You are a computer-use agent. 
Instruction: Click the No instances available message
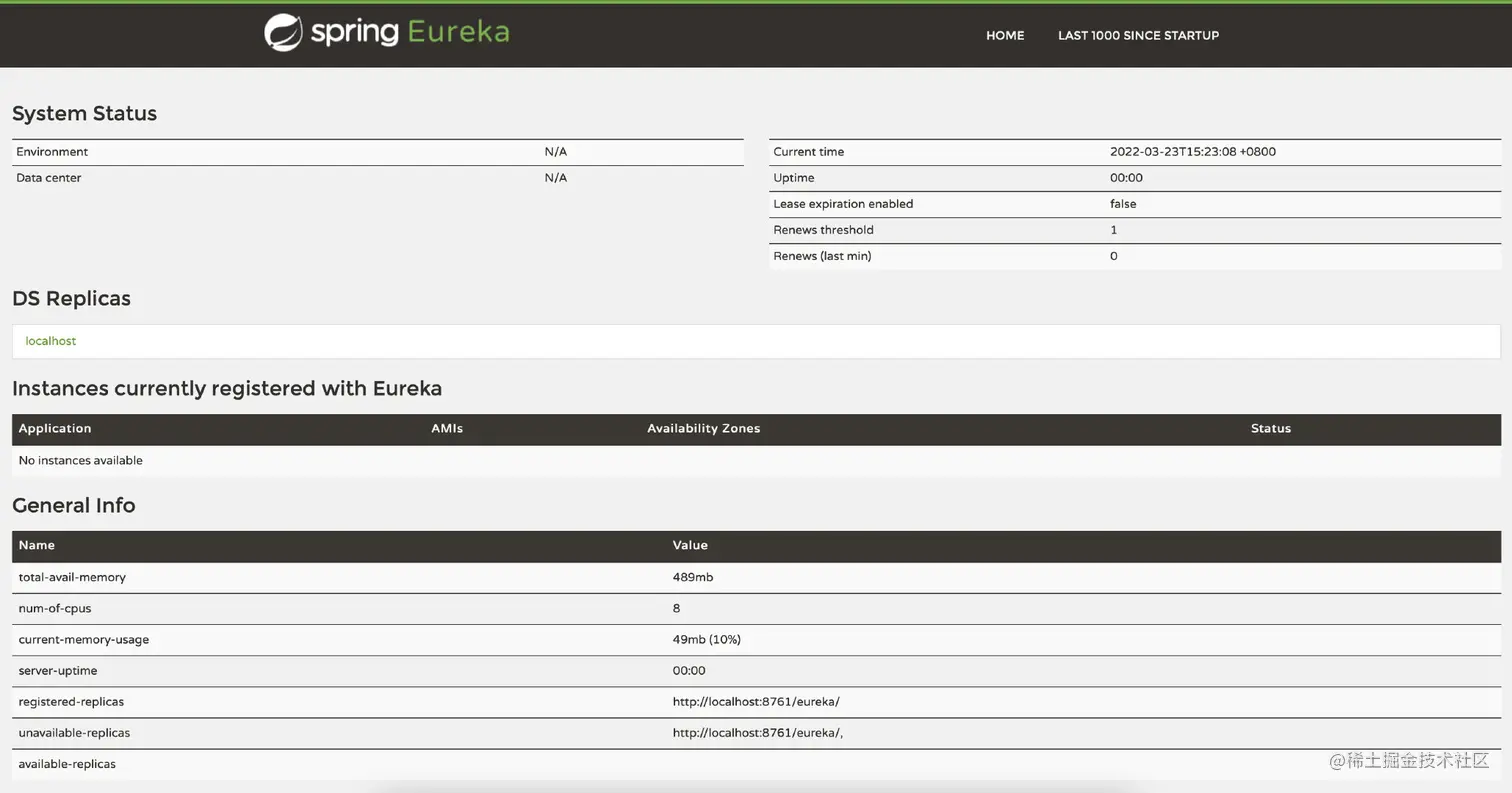(x=80, y=461)
